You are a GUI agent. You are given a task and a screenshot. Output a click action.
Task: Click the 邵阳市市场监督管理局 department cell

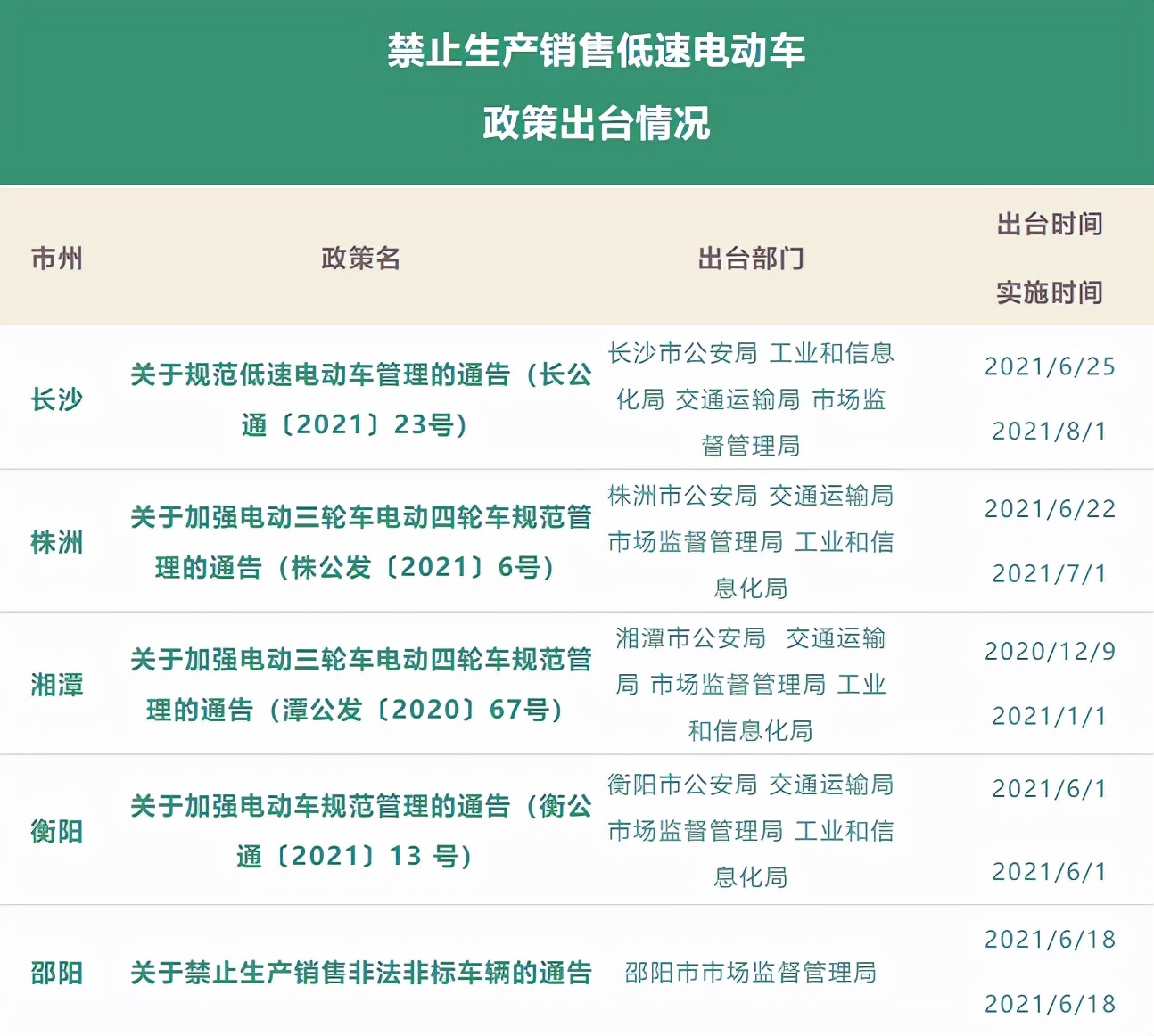[751, 973]
